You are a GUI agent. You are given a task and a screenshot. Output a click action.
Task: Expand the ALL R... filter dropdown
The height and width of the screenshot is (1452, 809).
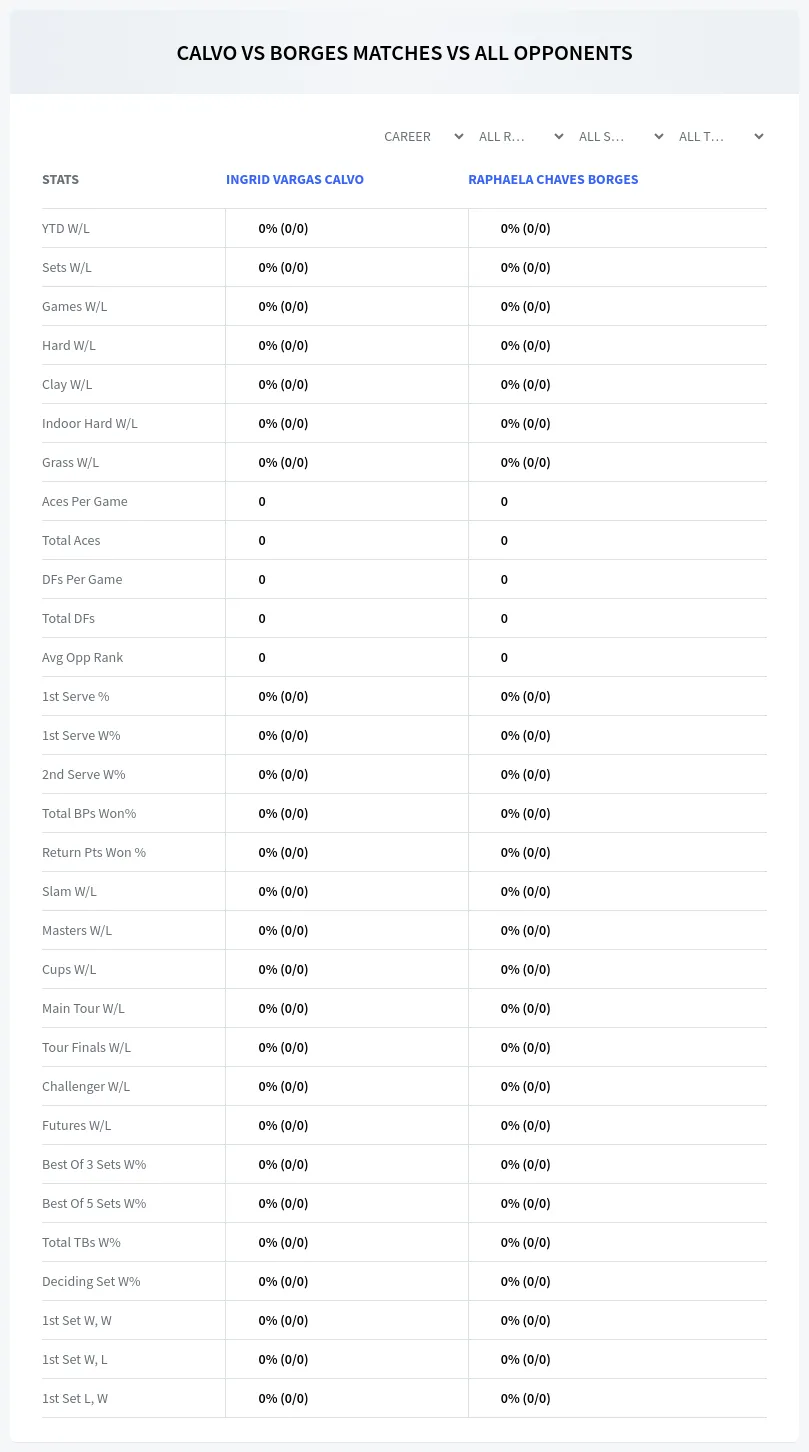(x=519, y=136)
